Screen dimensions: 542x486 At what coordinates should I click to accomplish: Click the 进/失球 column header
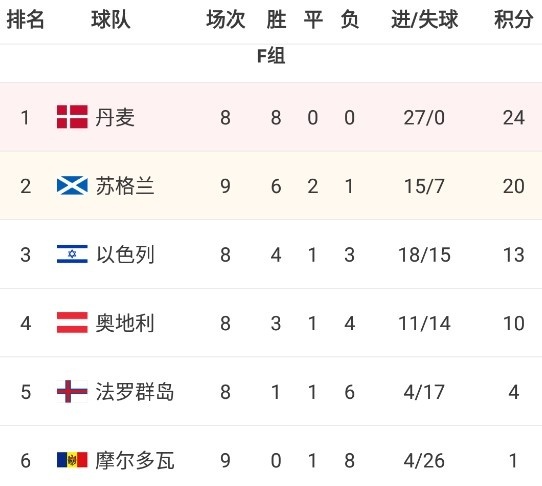coord(424,19)
